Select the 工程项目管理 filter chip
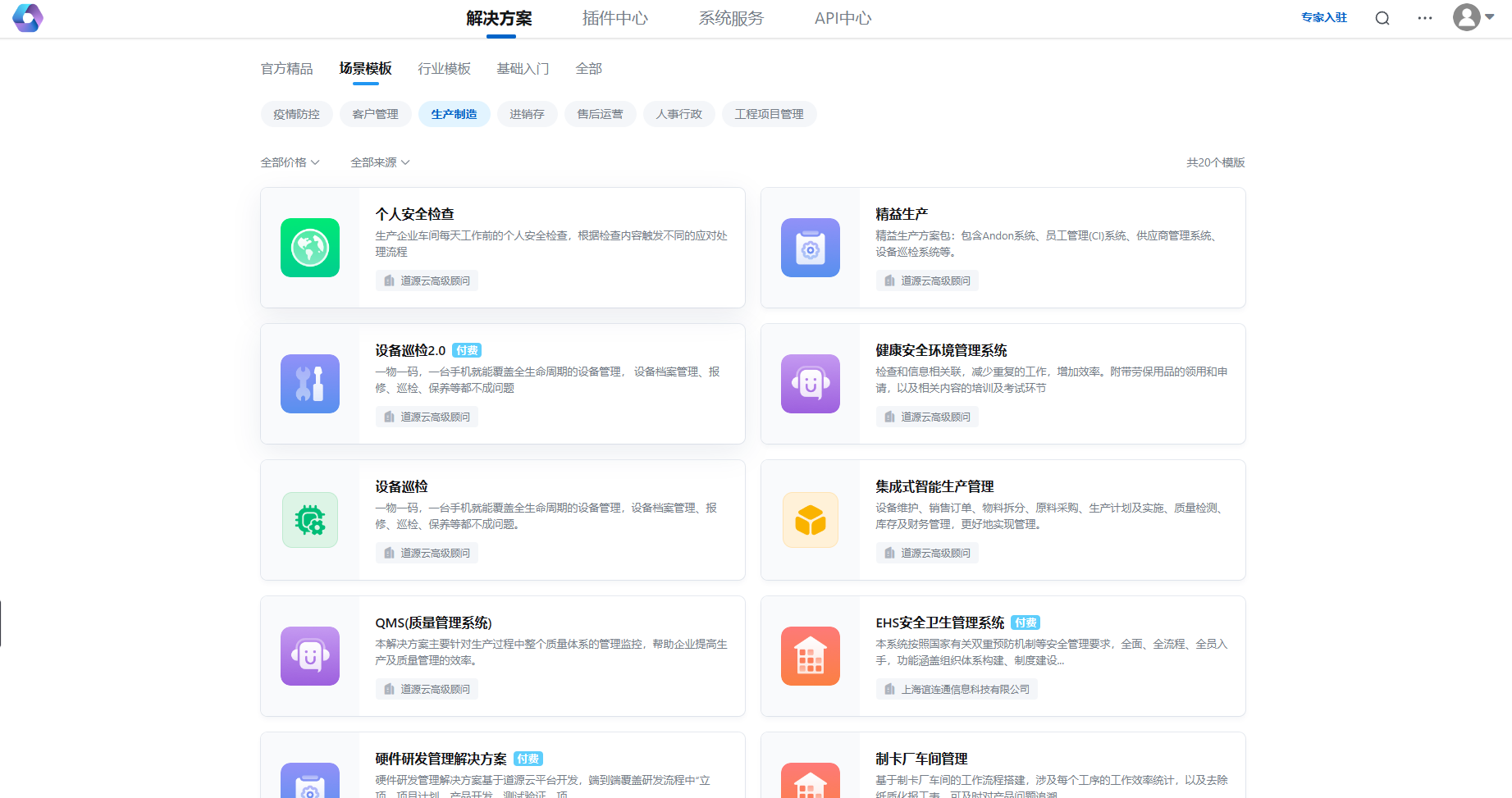This screenshot has height=798, width=1512. pyautogui.click(x=769, y=114)
